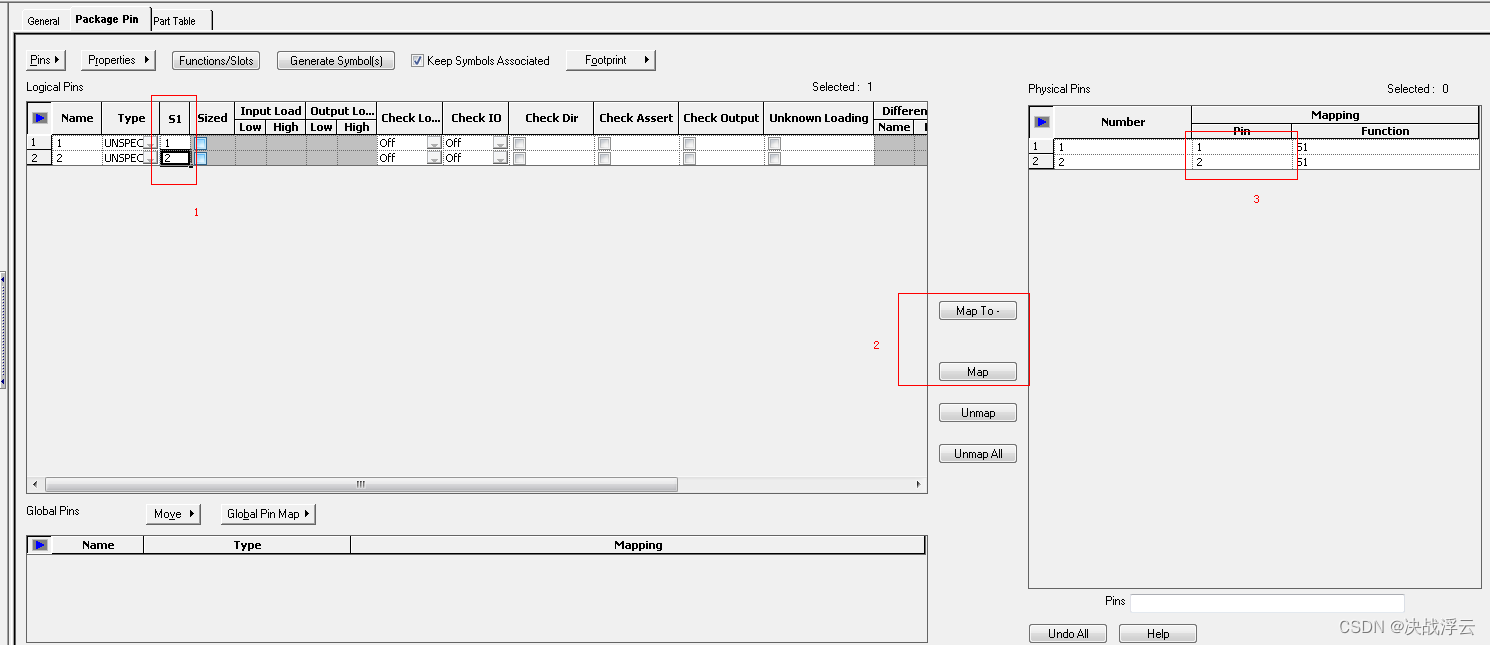Click the Unmap All button
1490x645 pixels.
pyautogui.click(x=977, y=453)
